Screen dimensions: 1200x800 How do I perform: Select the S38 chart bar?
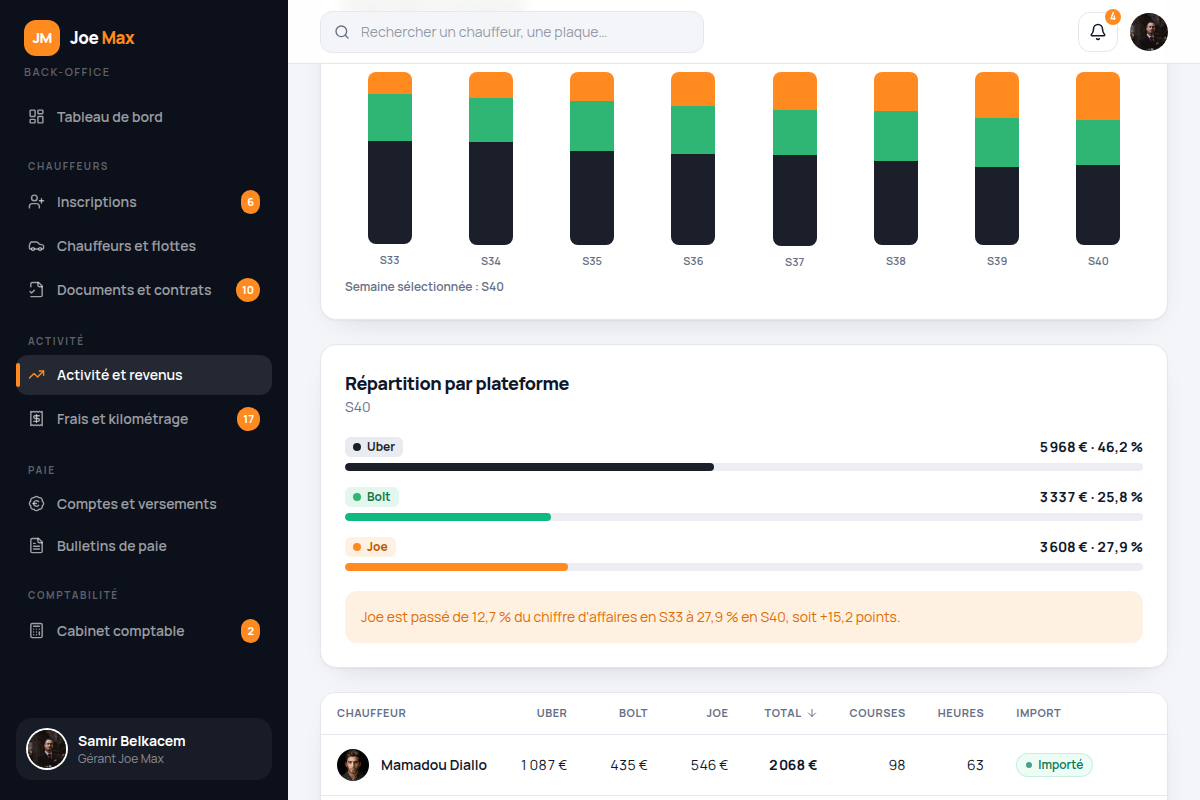tap(896, 158)
